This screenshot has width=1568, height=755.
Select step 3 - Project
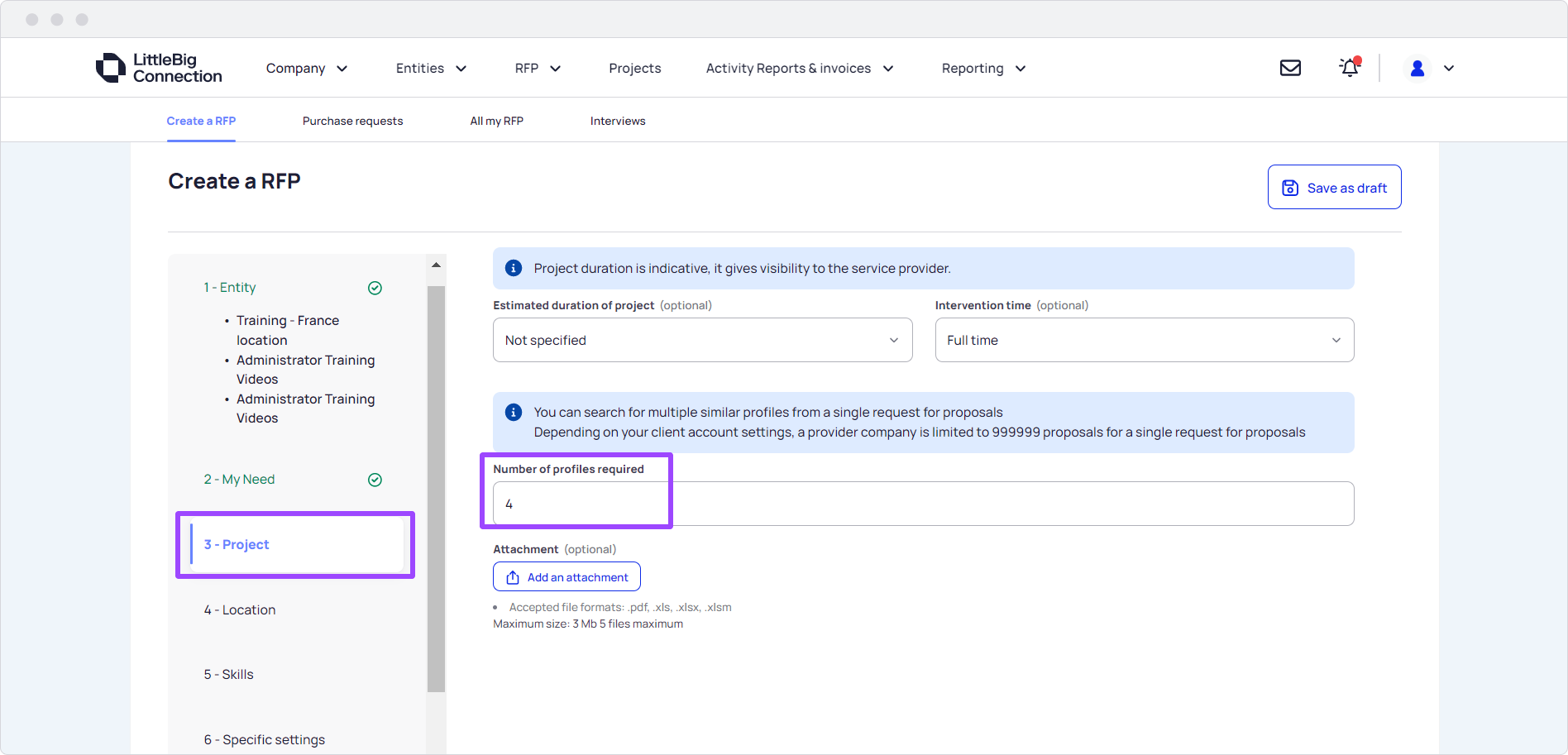tap(295, 545)
